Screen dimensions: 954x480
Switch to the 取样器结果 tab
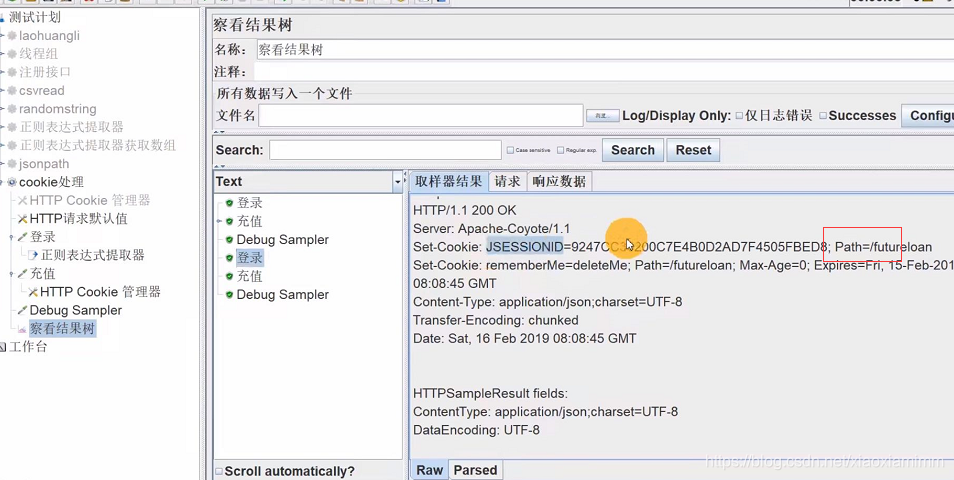[448, 181]
